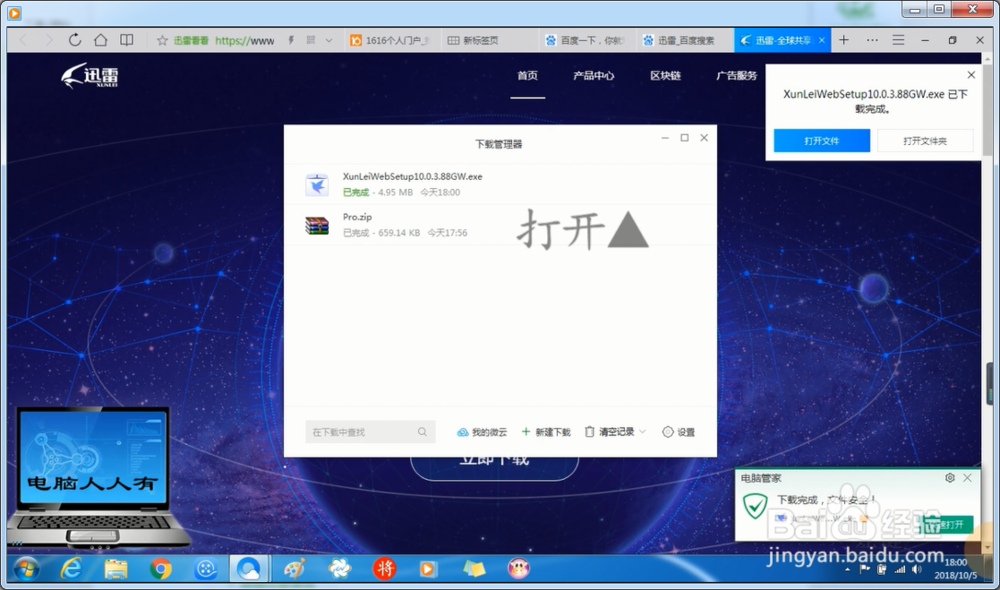Close the download complete notification popup
This screenshot has height=590, width=1000.
pyautogui.click(x=971, y=75)
